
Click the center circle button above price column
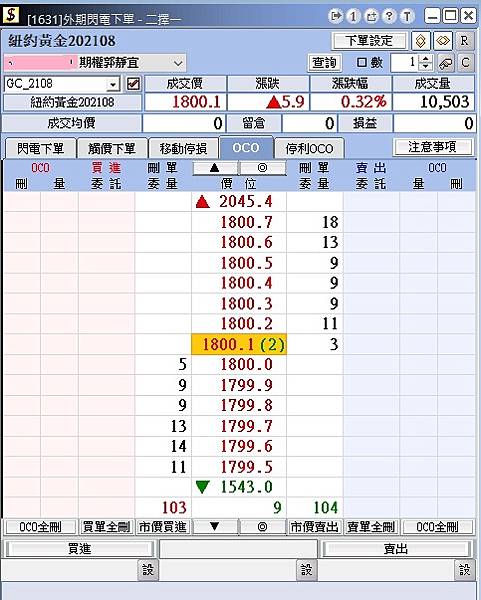click(263, 168)
